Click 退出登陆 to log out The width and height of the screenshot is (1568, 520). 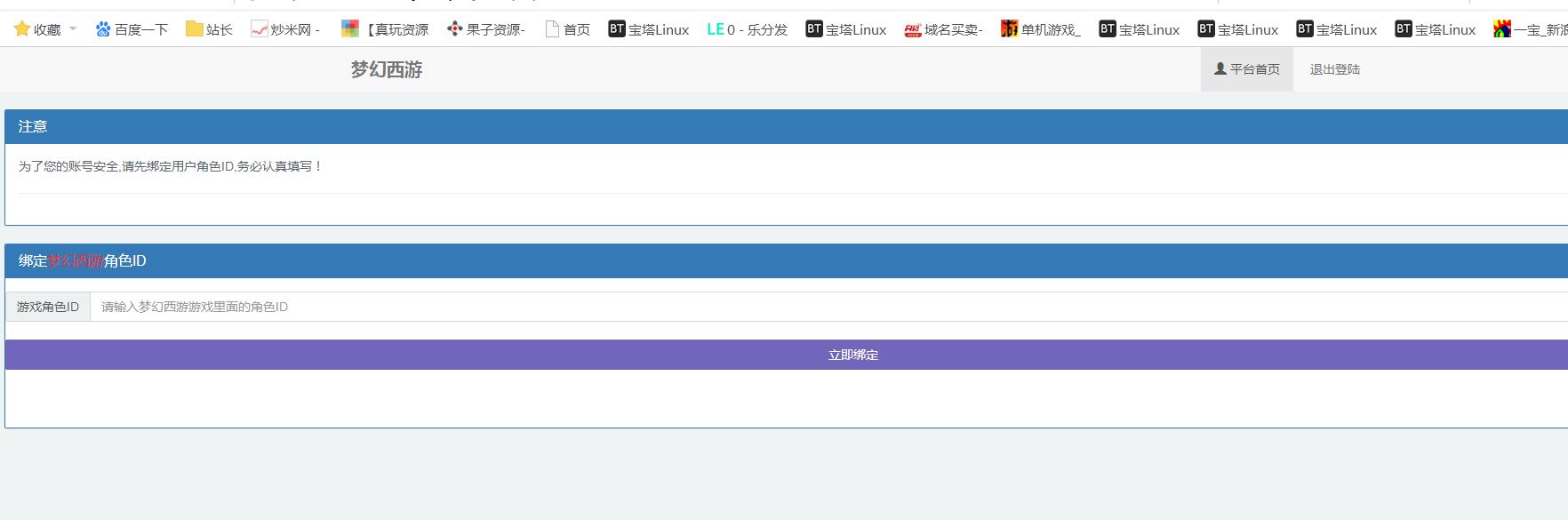click(x=1334, y=69)
